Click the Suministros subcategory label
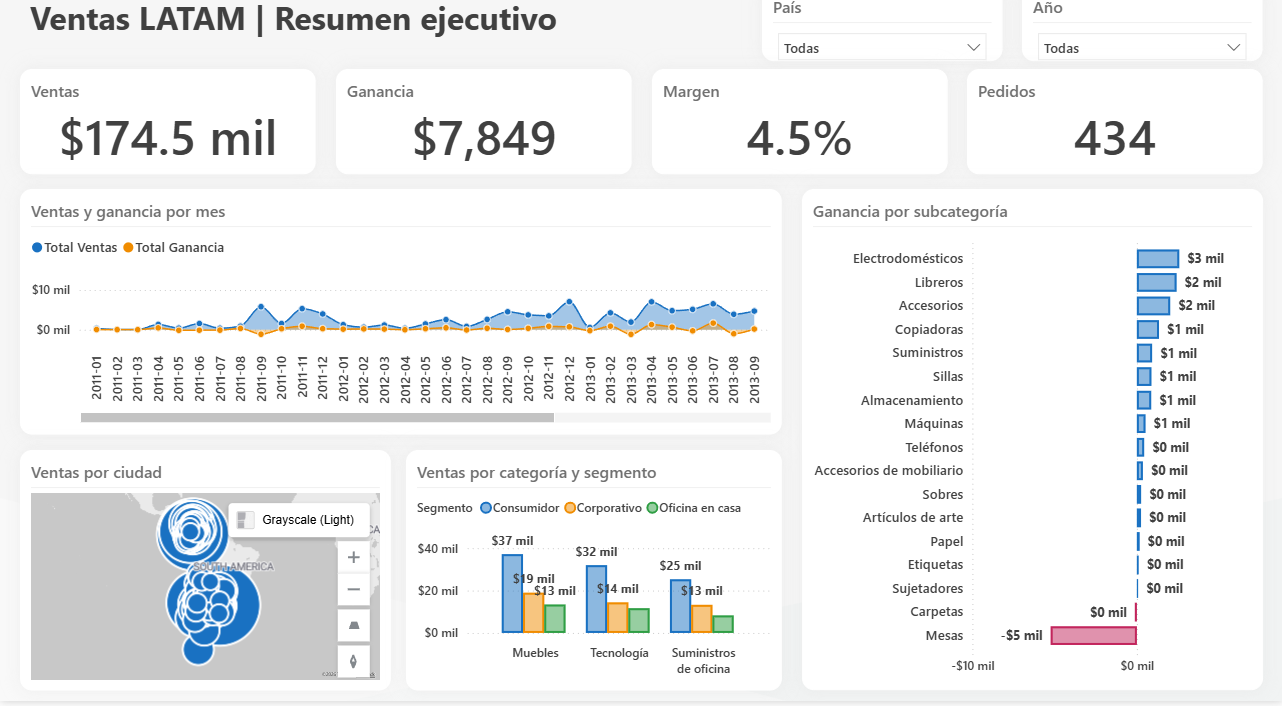The width and height of the screenshot is (1282, 706). (928, 352)
